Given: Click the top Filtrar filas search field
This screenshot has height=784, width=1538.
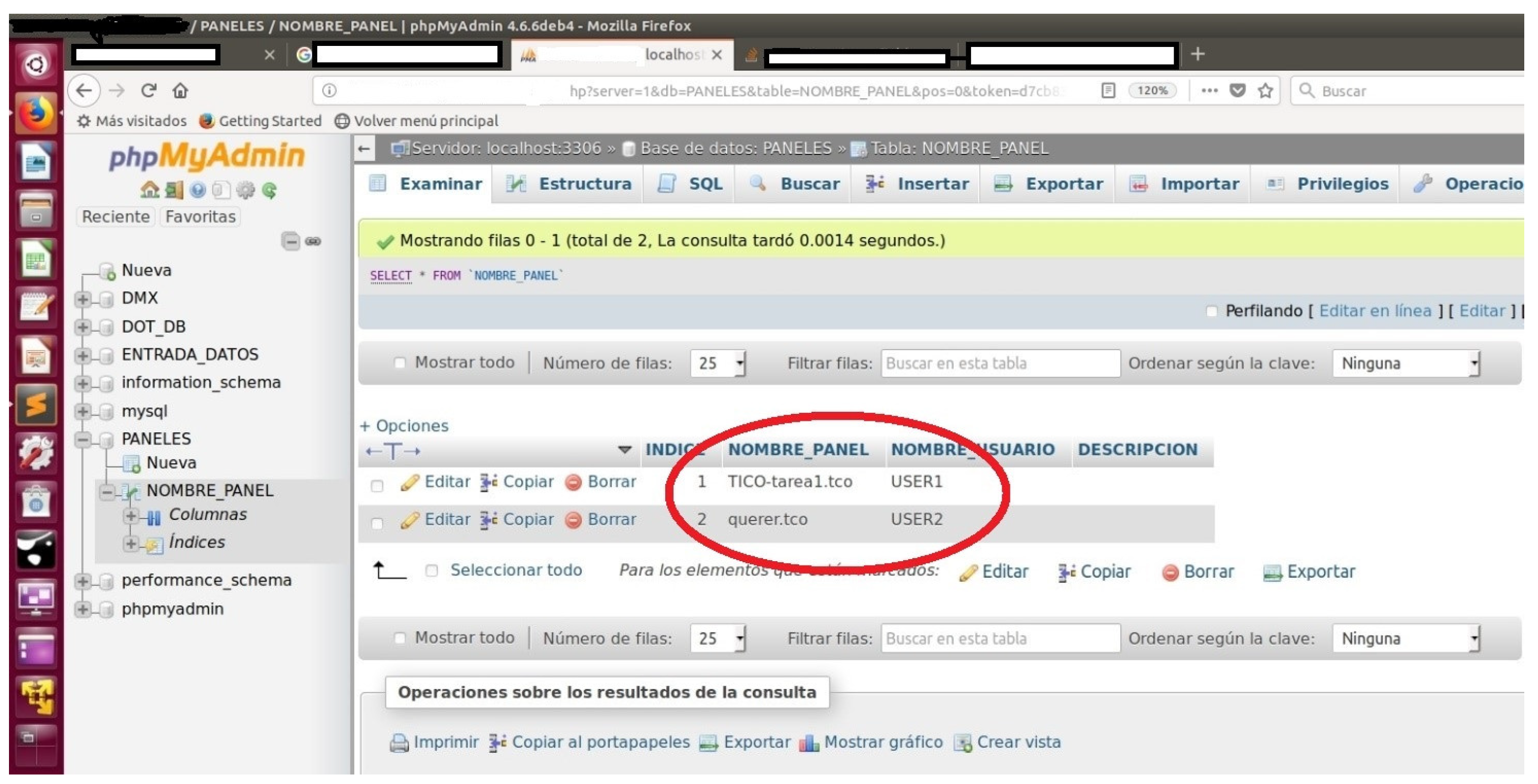Looking at the screenshot, I should tap(1000, 364).
